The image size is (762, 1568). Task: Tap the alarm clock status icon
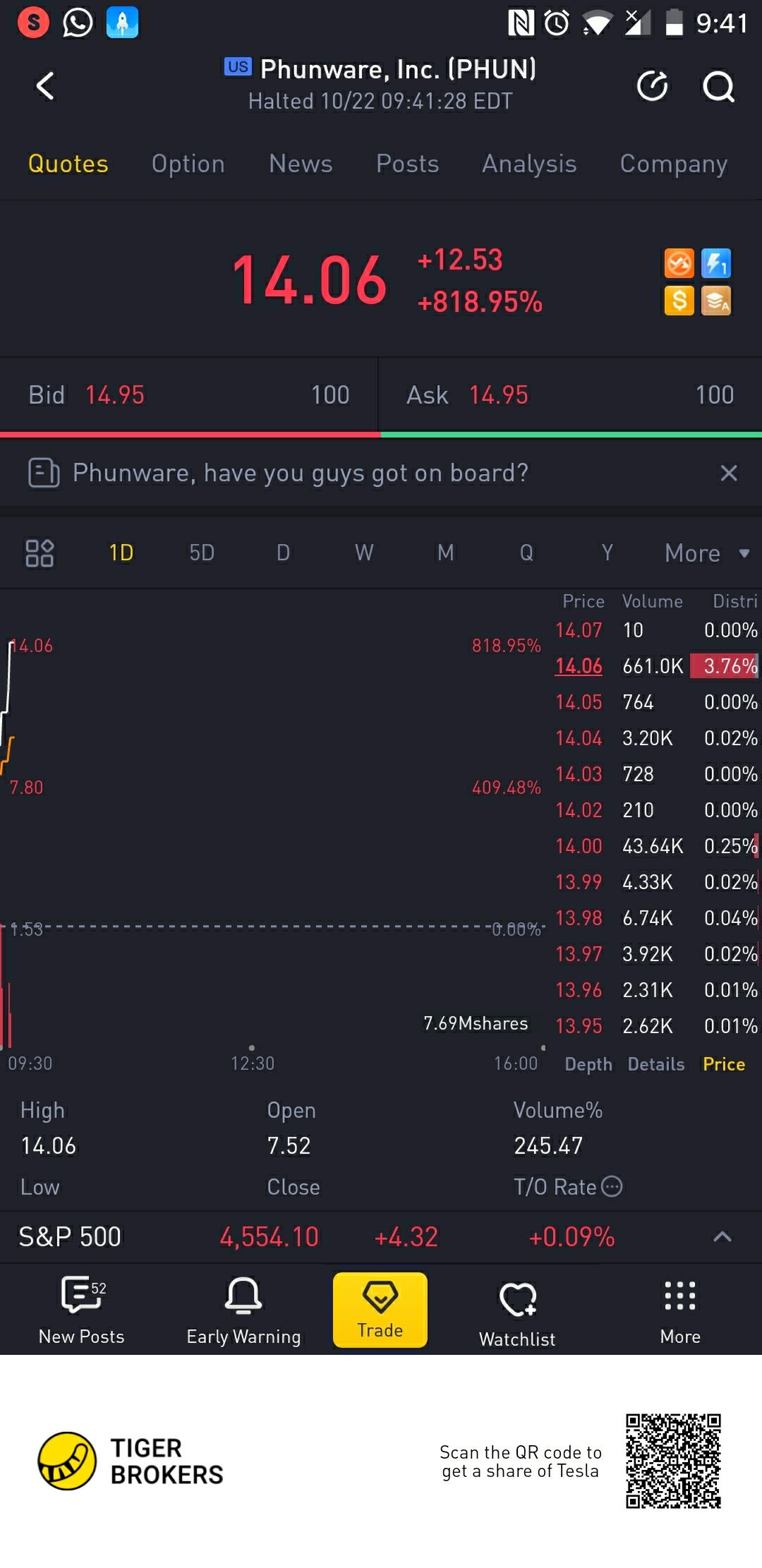tap(557, 23)
